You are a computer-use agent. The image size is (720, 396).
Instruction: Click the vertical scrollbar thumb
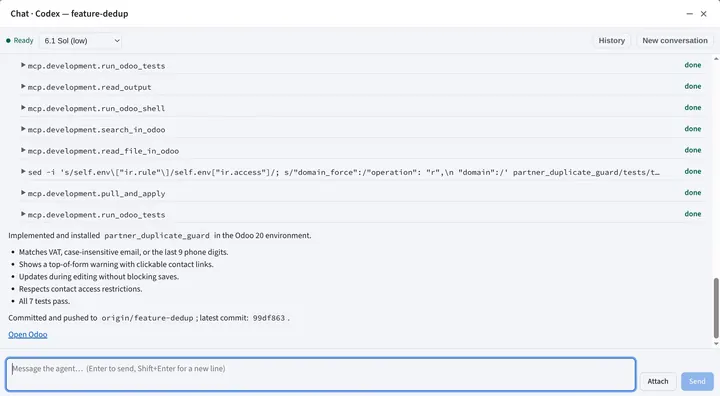tap(716, 308)
